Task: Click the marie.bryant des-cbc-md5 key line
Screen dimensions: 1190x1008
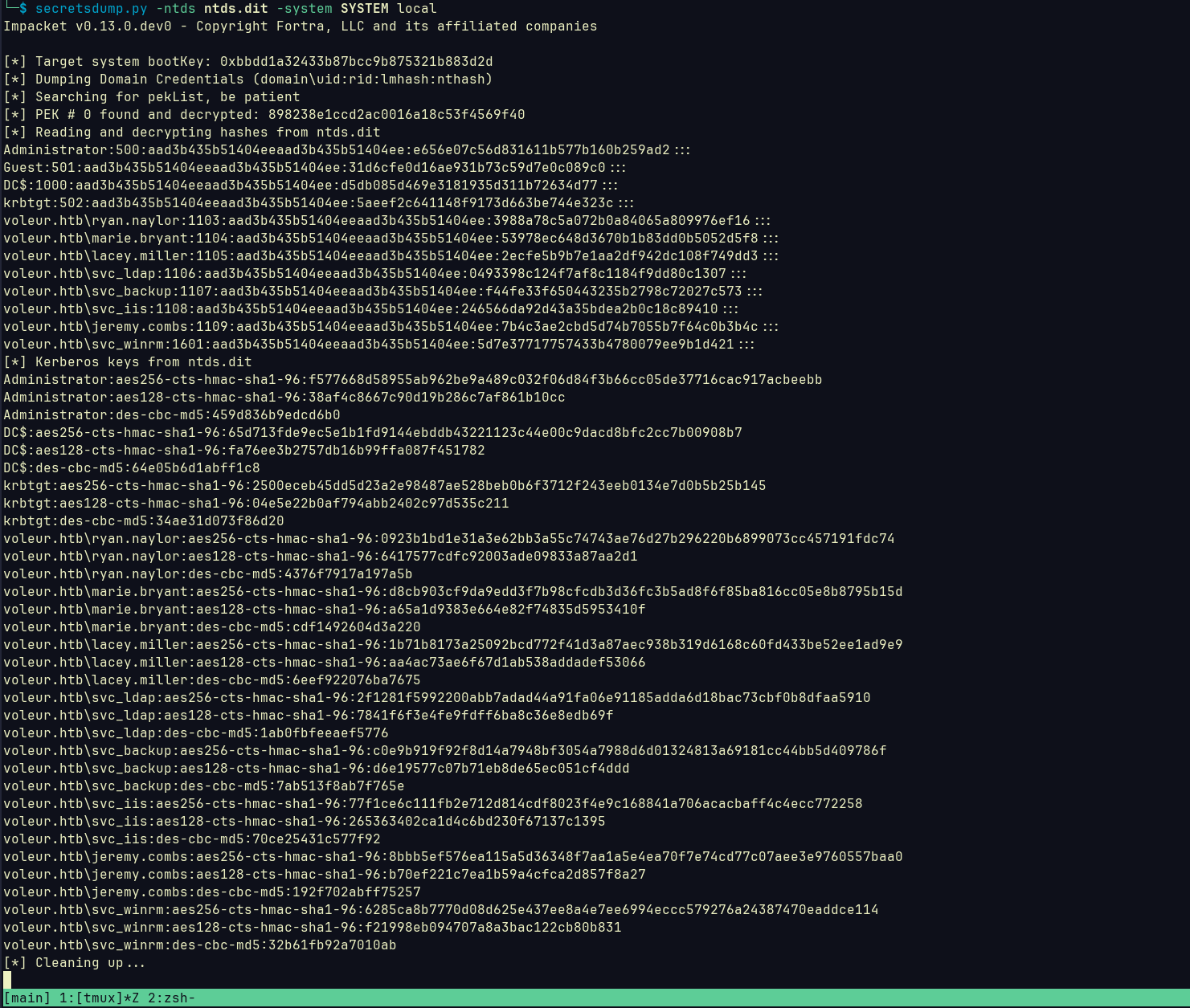Action: coord(212,627)
